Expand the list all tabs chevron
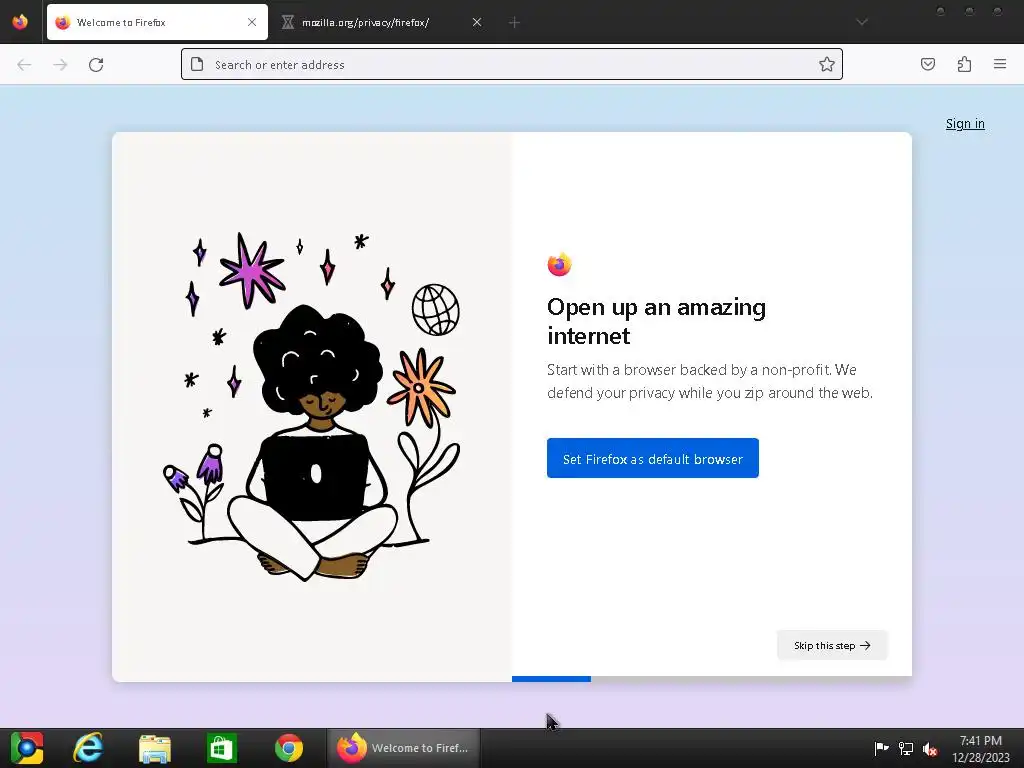This screenshot has width=1024, height=768. tap(862, 22)
